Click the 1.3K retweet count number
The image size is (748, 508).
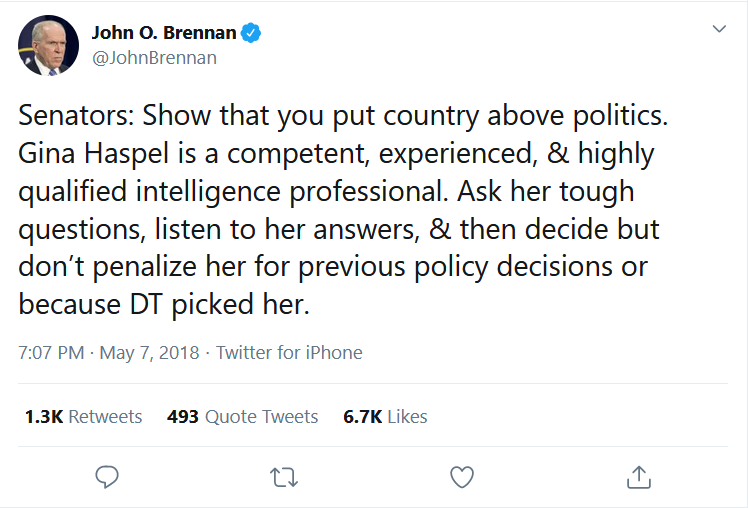click(43, 416)
